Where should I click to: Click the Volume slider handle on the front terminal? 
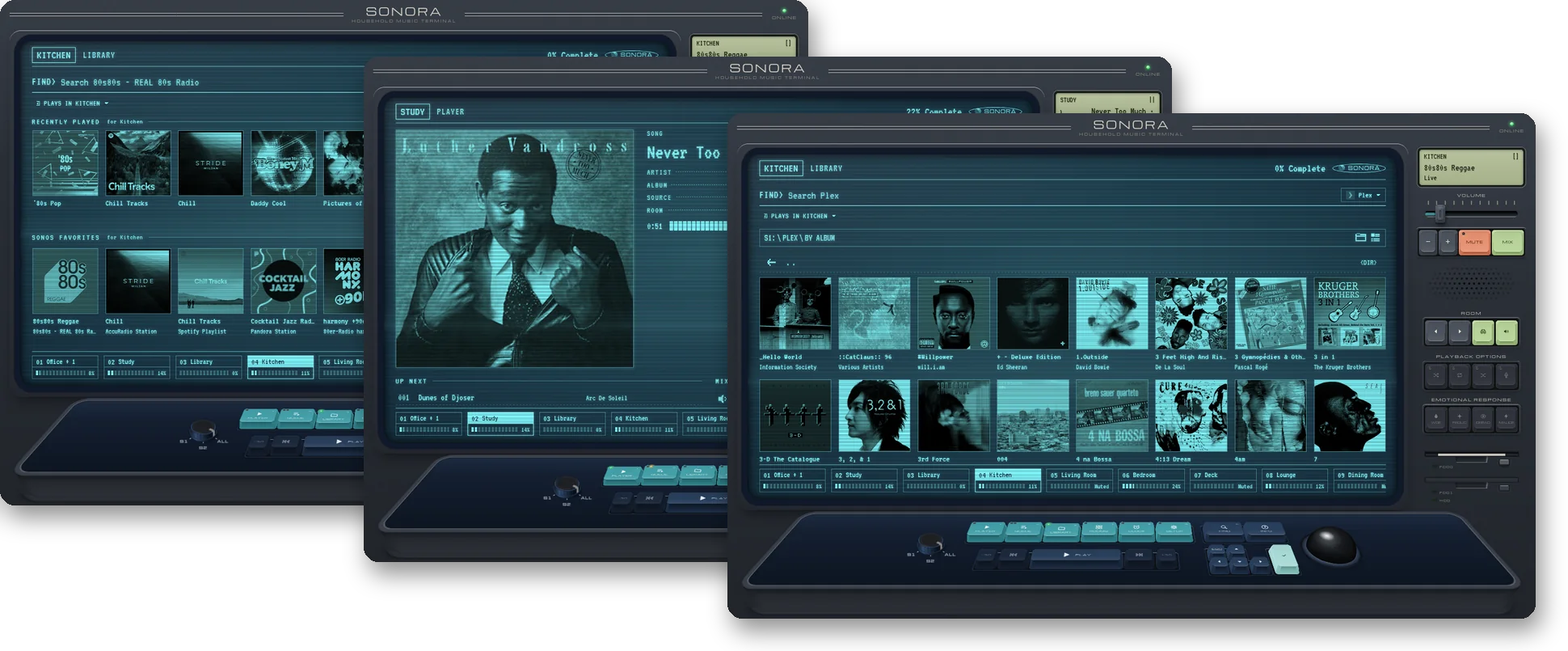click(x=1440, y=213)
